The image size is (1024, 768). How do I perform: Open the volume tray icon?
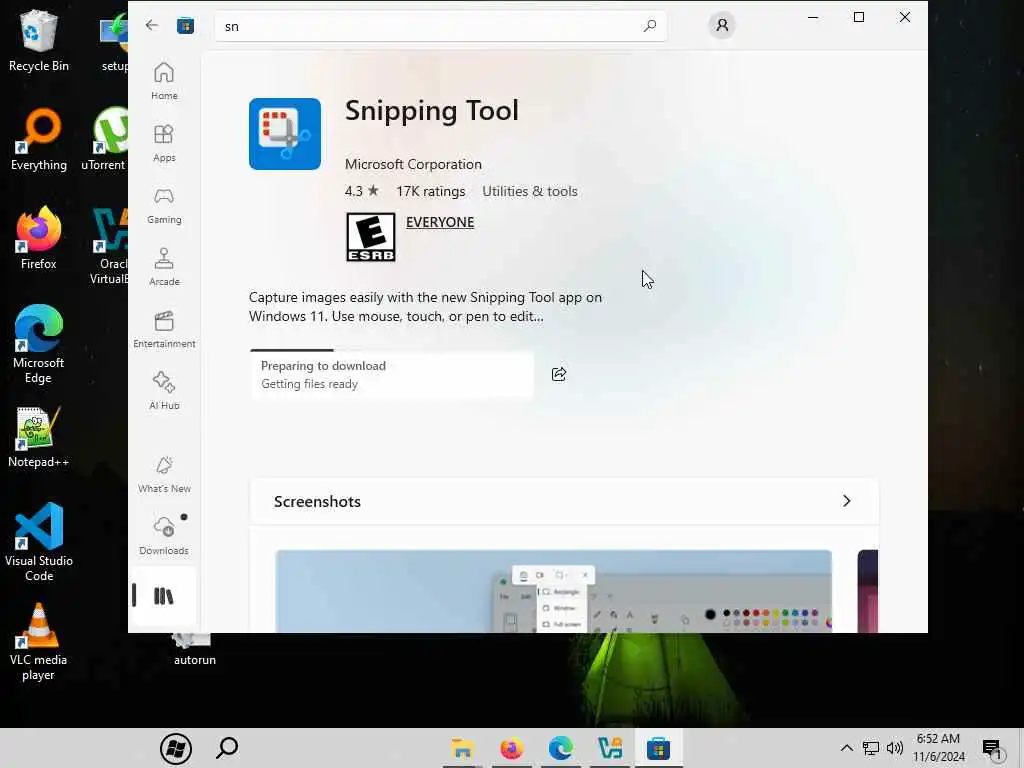(895, 748)
